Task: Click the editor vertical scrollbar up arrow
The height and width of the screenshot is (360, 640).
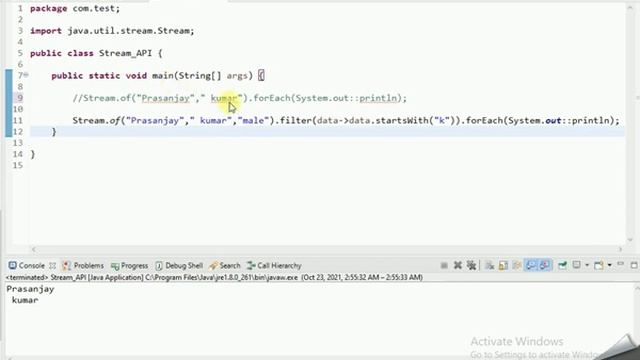Action: (631, 7)
